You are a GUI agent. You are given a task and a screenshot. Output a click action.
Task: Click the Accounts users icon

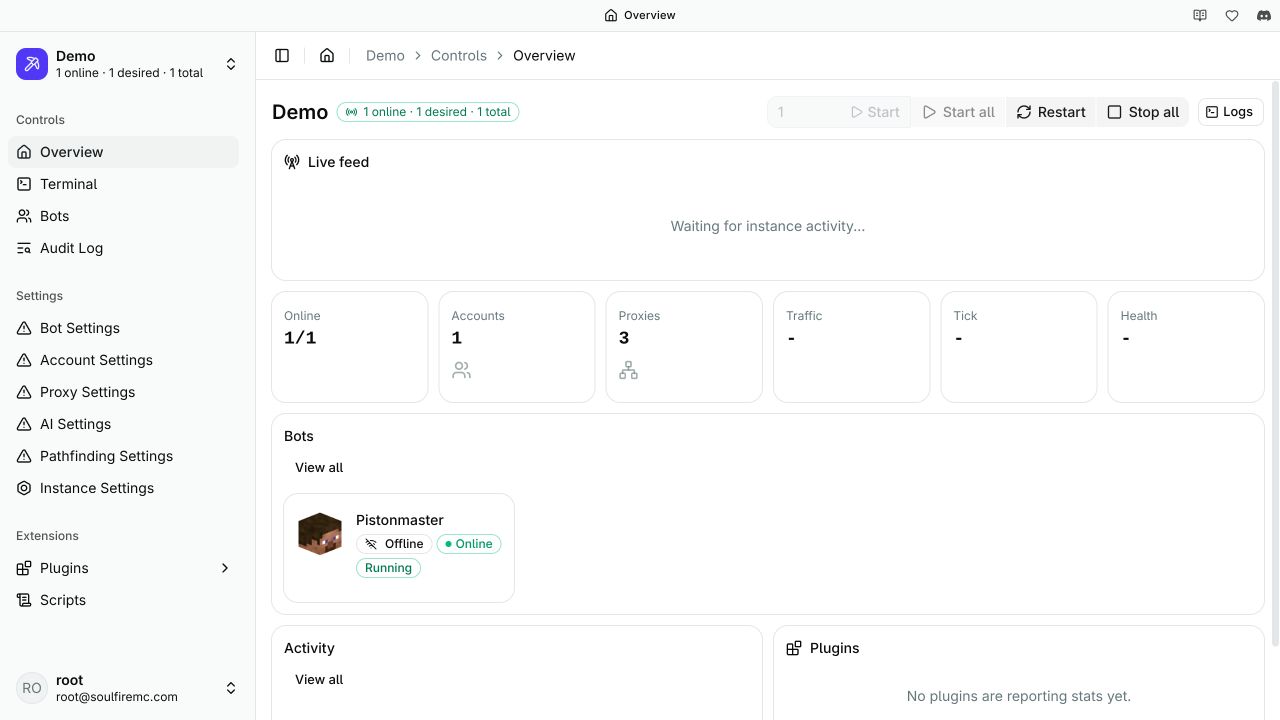click(x=461, y=370)
